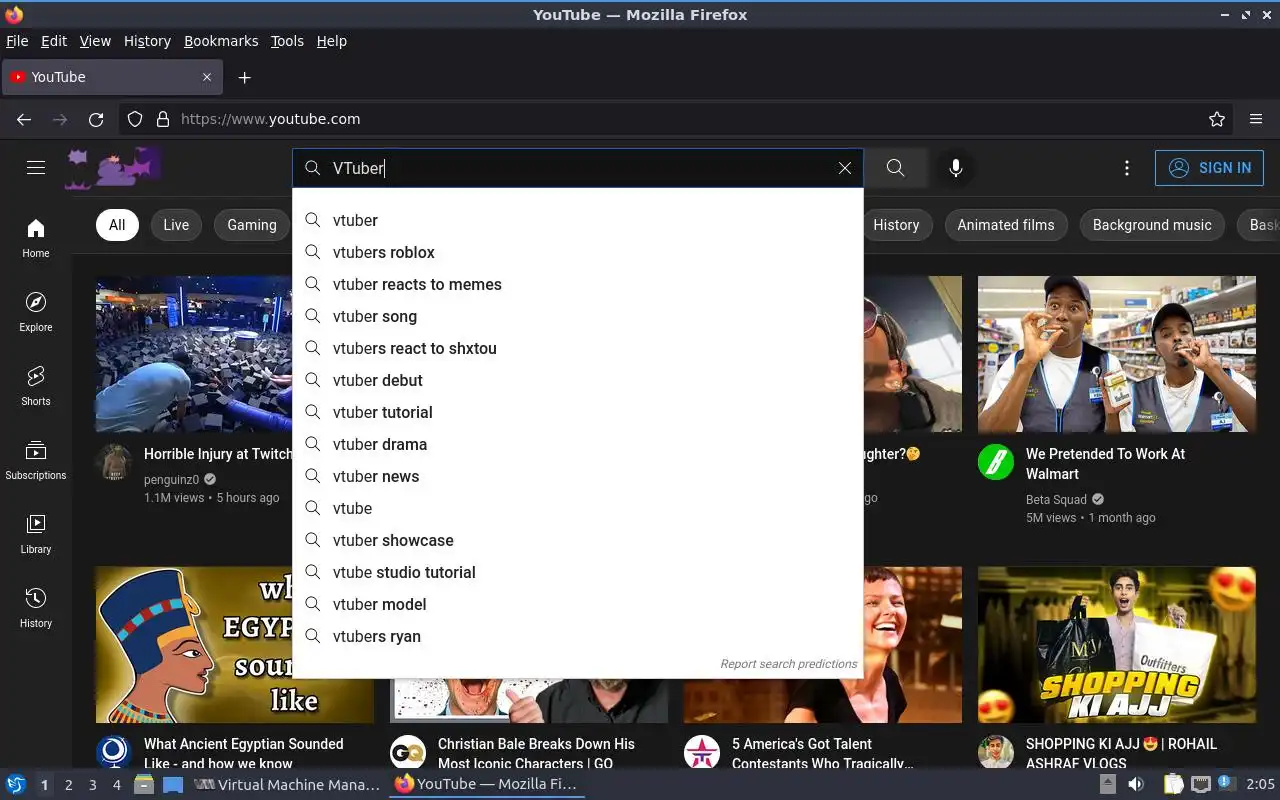Choose the 'vtubers roblox' suggestion
The width and height of the screenshot is (1280, 800).
(x=578, y=252)
